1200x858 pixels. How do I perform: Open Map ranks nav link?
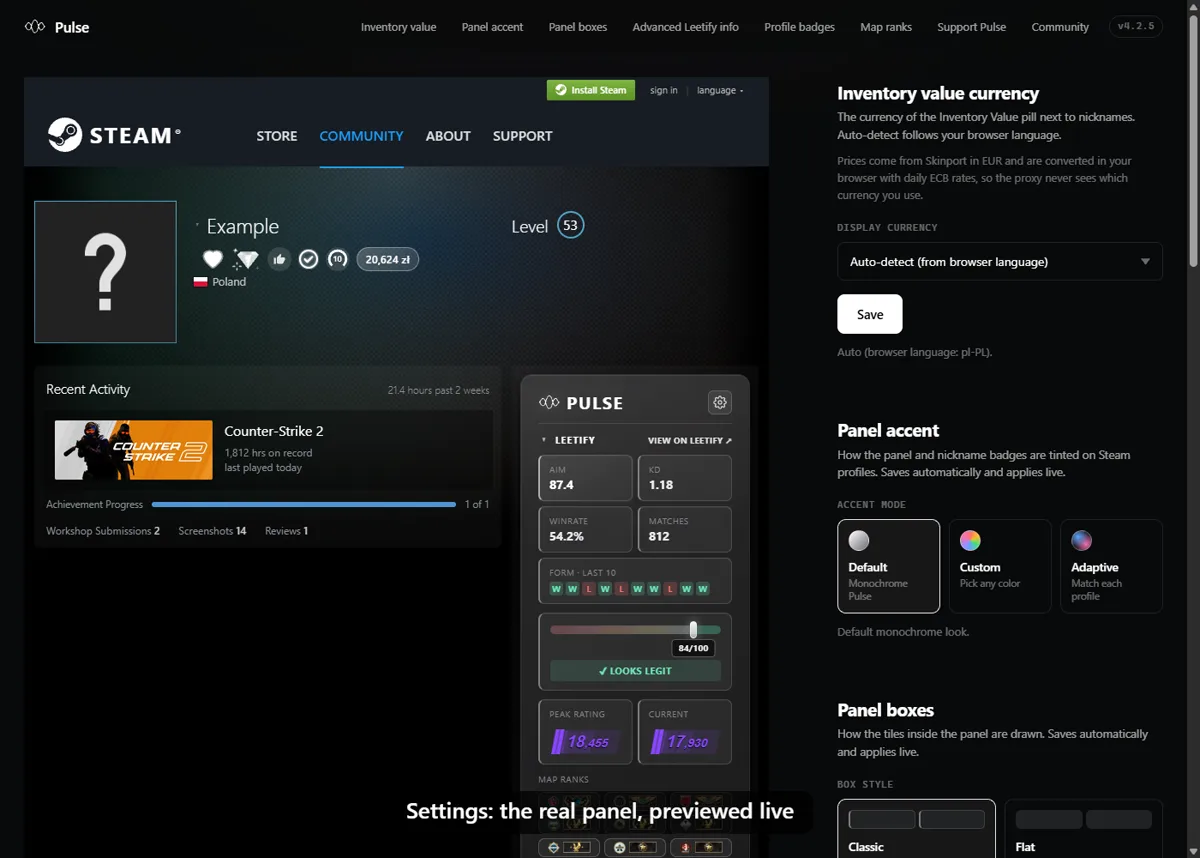[886, 27]
